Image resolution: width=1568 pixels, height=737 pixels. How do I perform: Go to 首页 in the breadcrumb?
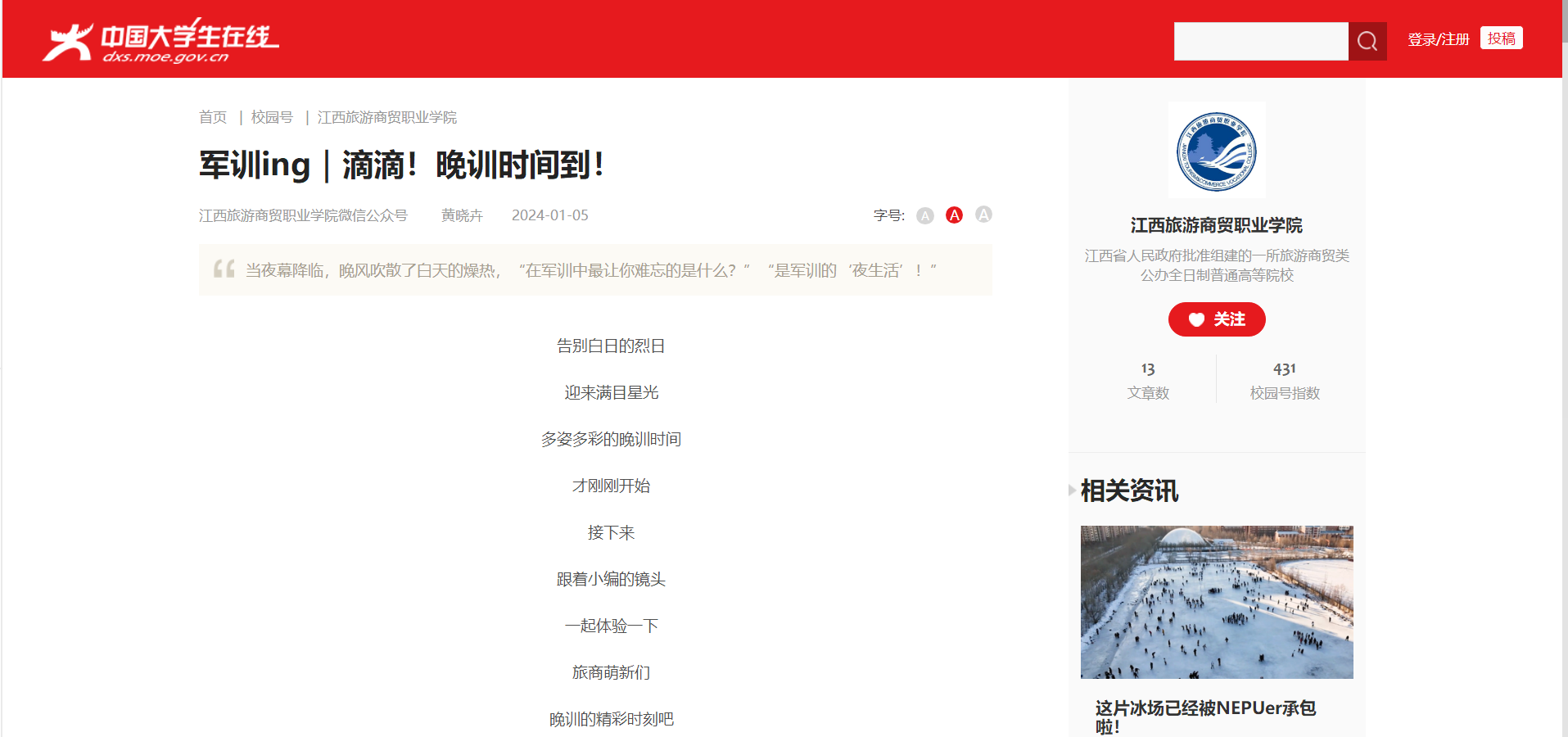point(213,117)
